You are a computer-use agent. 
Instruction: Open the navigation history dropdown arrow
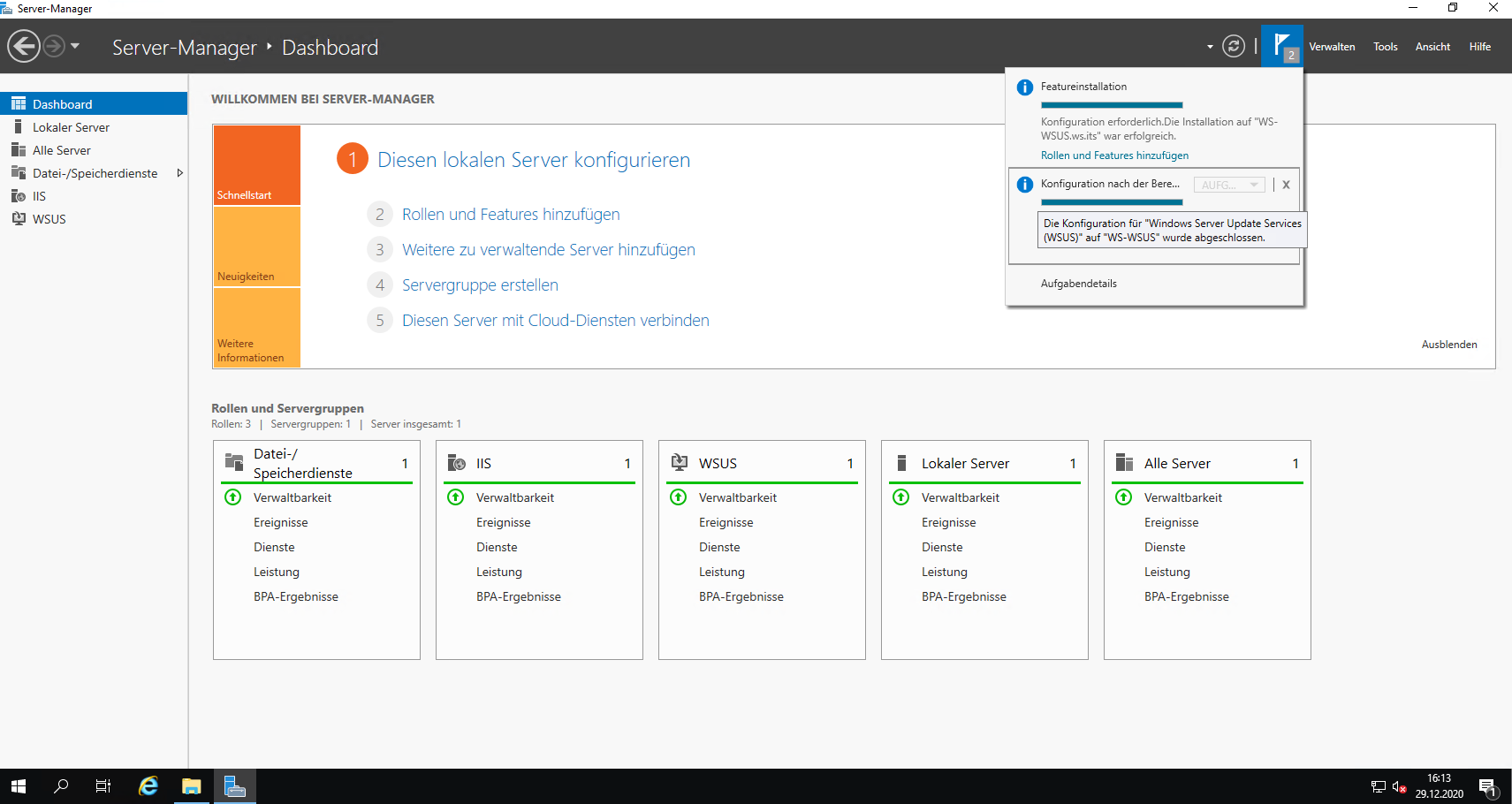click(x=75, y=46)
